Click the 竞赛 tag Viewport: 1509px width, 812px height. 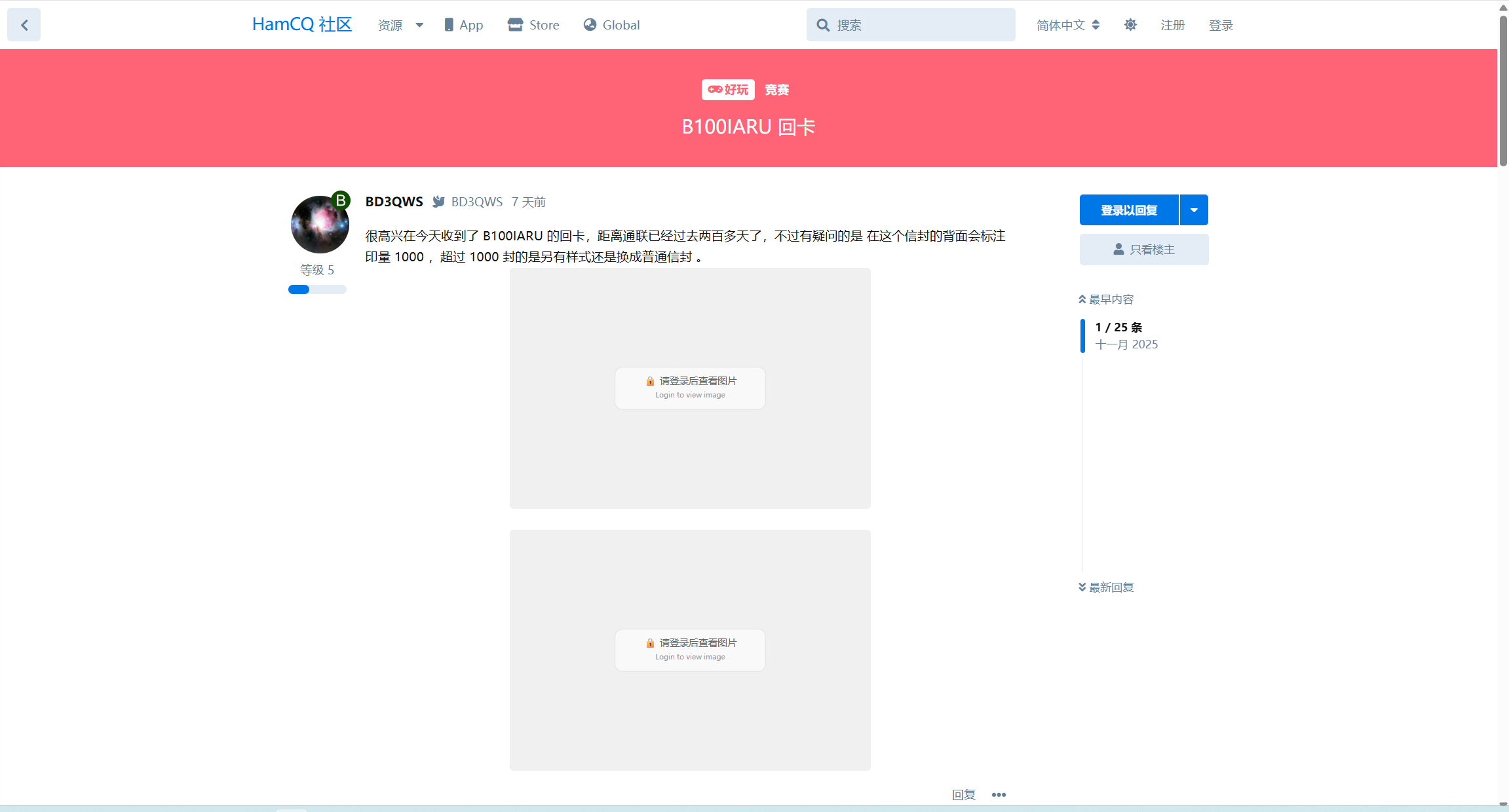click(x=777, y=90)
